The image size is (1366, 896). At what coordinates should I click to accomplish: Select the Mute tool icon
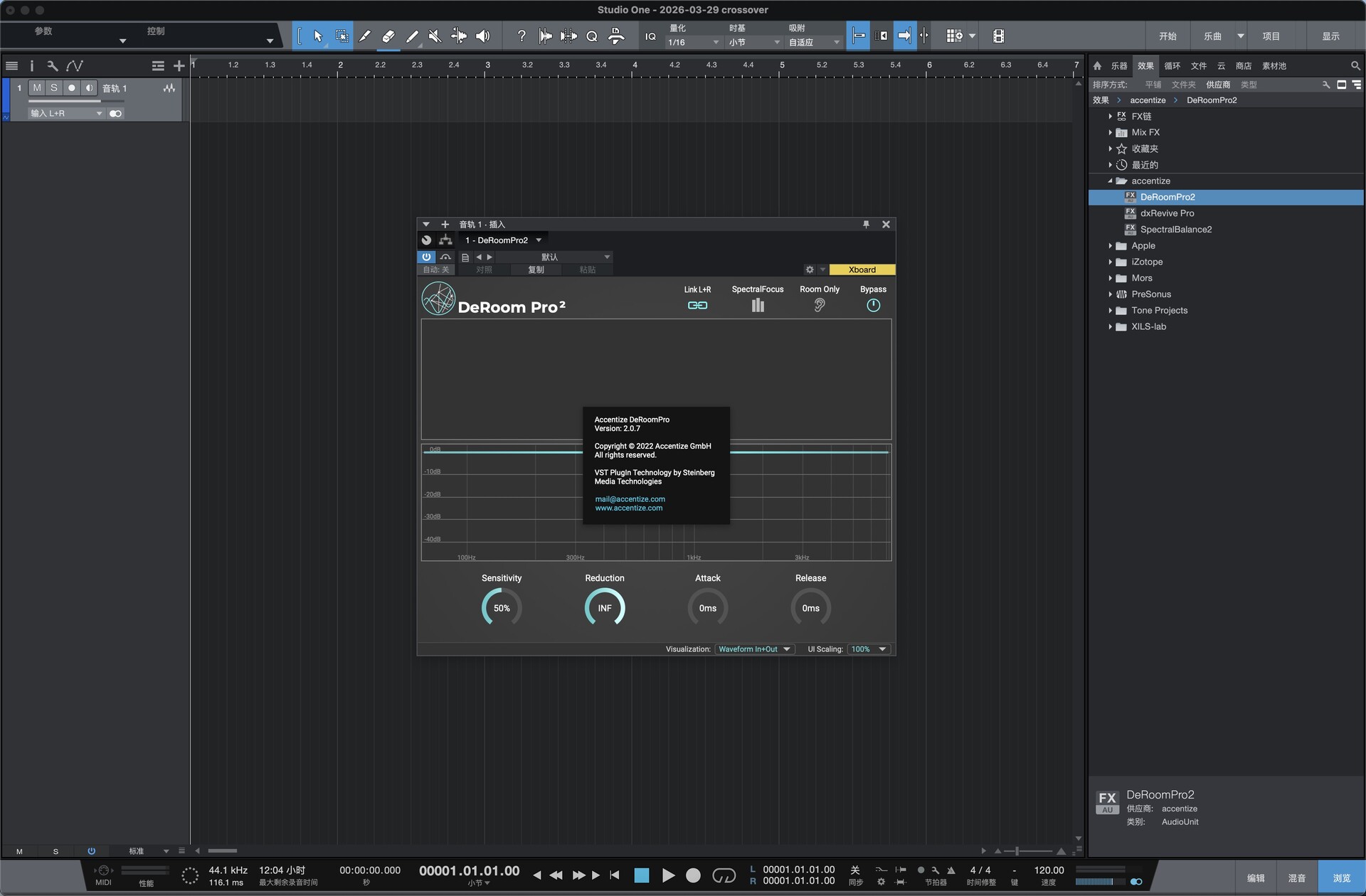tap(435, 36)
